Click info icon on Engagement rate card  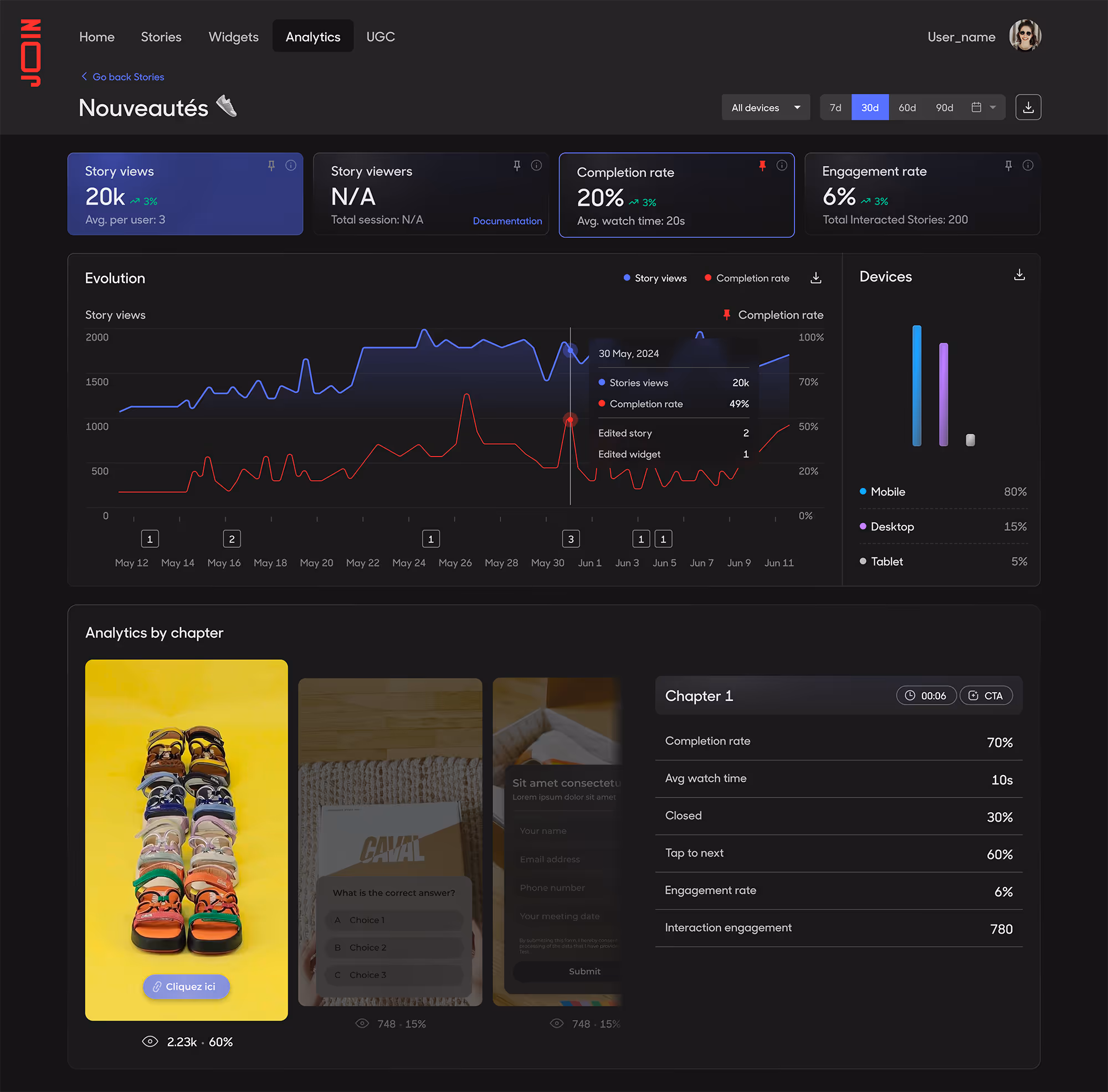1028,166
